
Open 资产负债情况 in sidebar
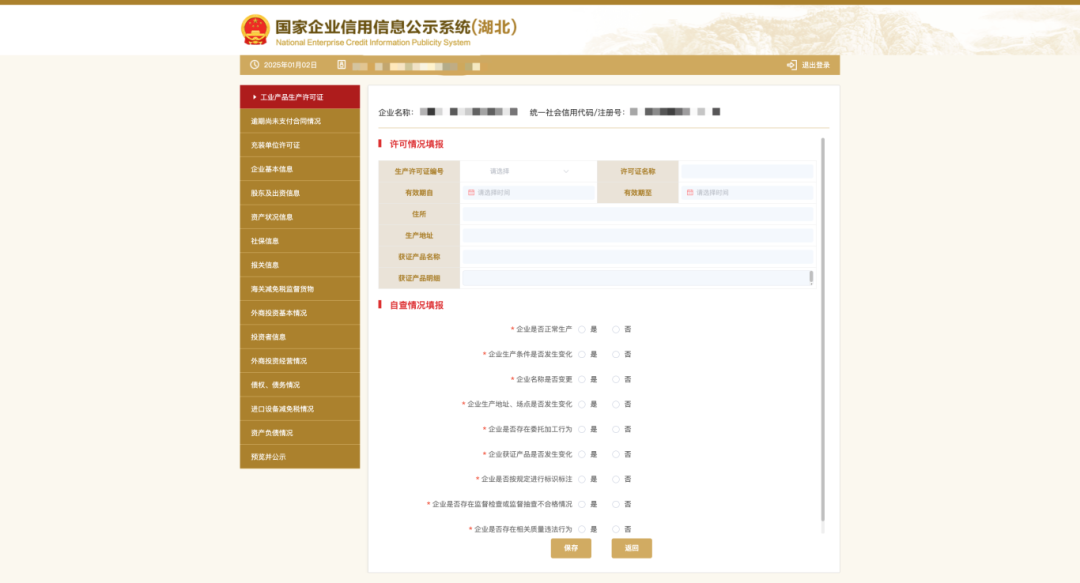coord(300,433)
